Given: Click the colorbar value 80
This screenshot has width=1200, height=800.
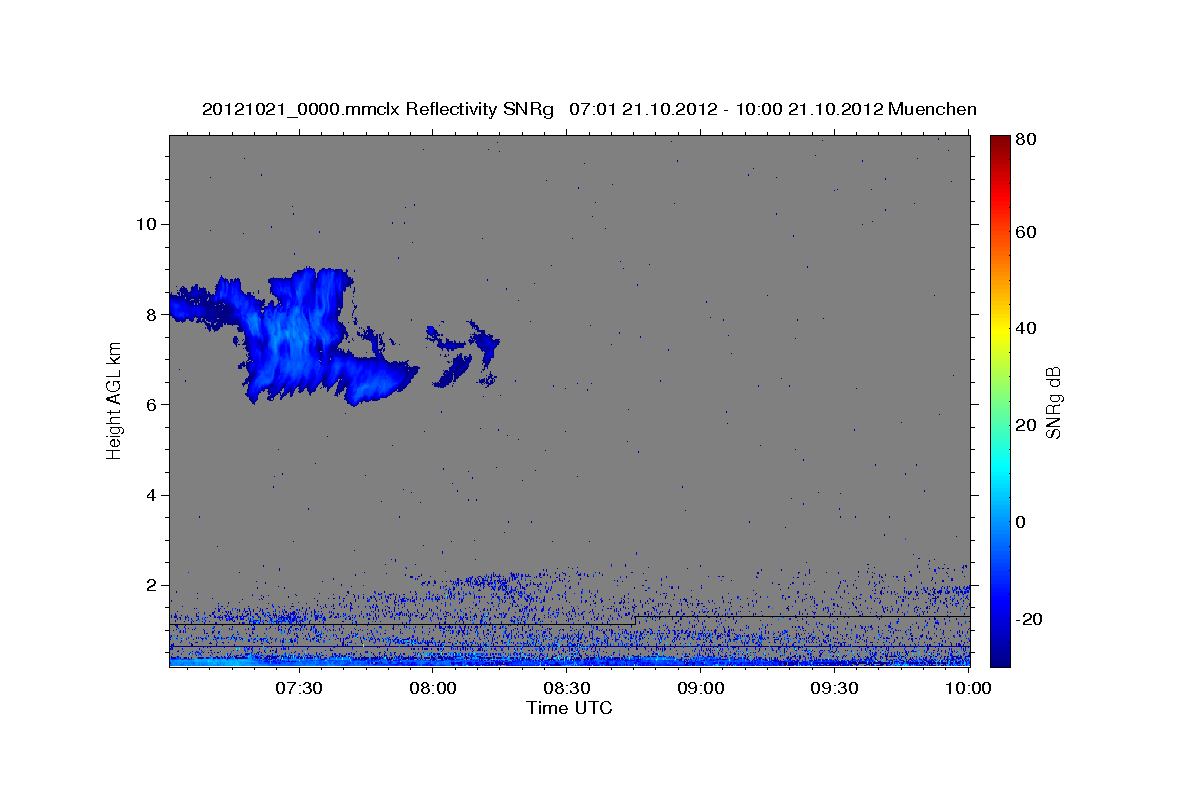Looking at the screenshot, I should point(1028,140).
